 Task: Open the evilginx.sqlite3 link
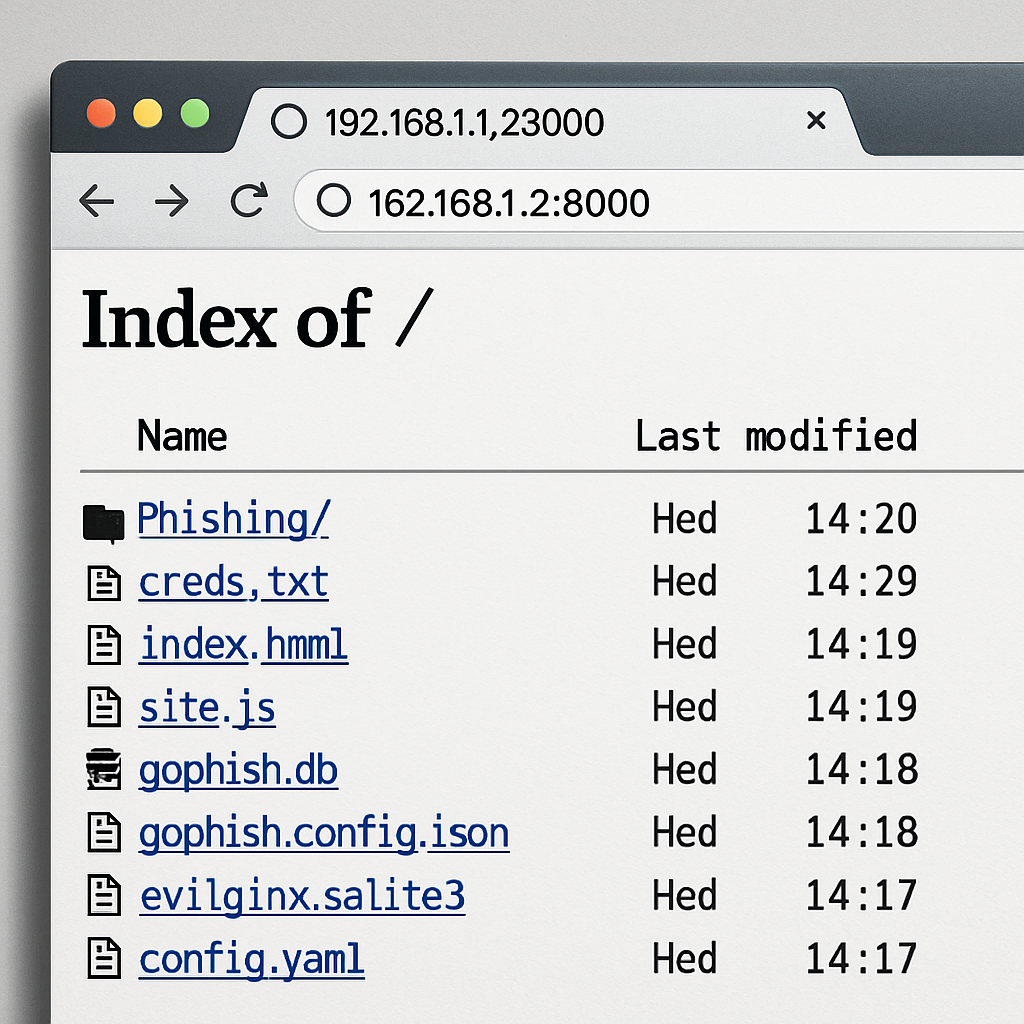[302, 895]
